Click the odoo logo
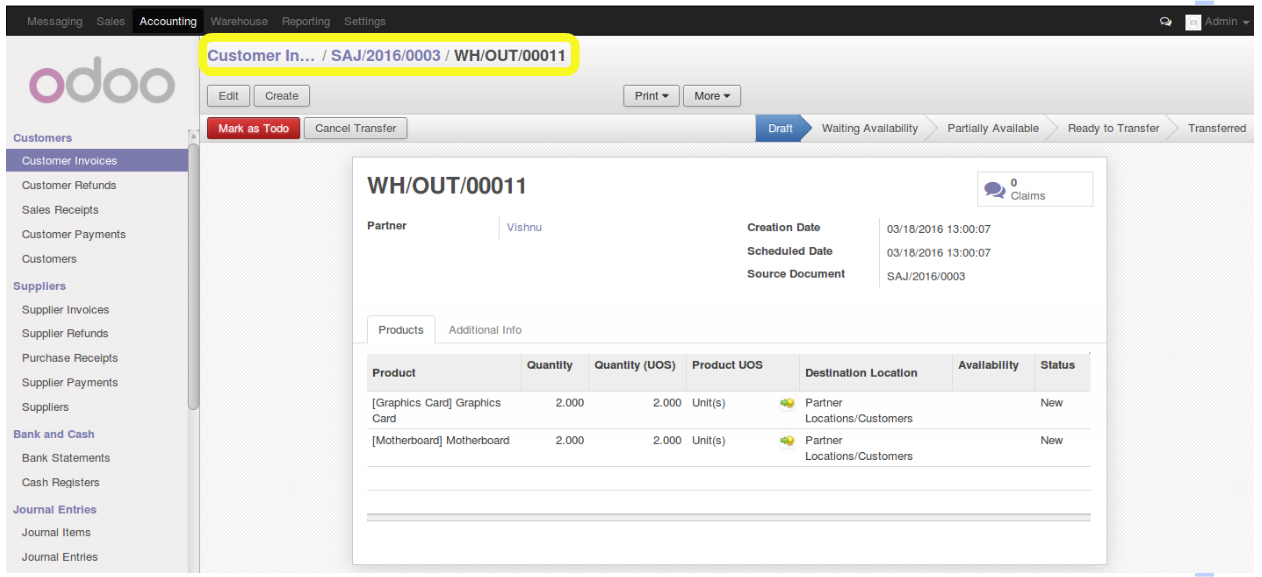 click(102, 84)
